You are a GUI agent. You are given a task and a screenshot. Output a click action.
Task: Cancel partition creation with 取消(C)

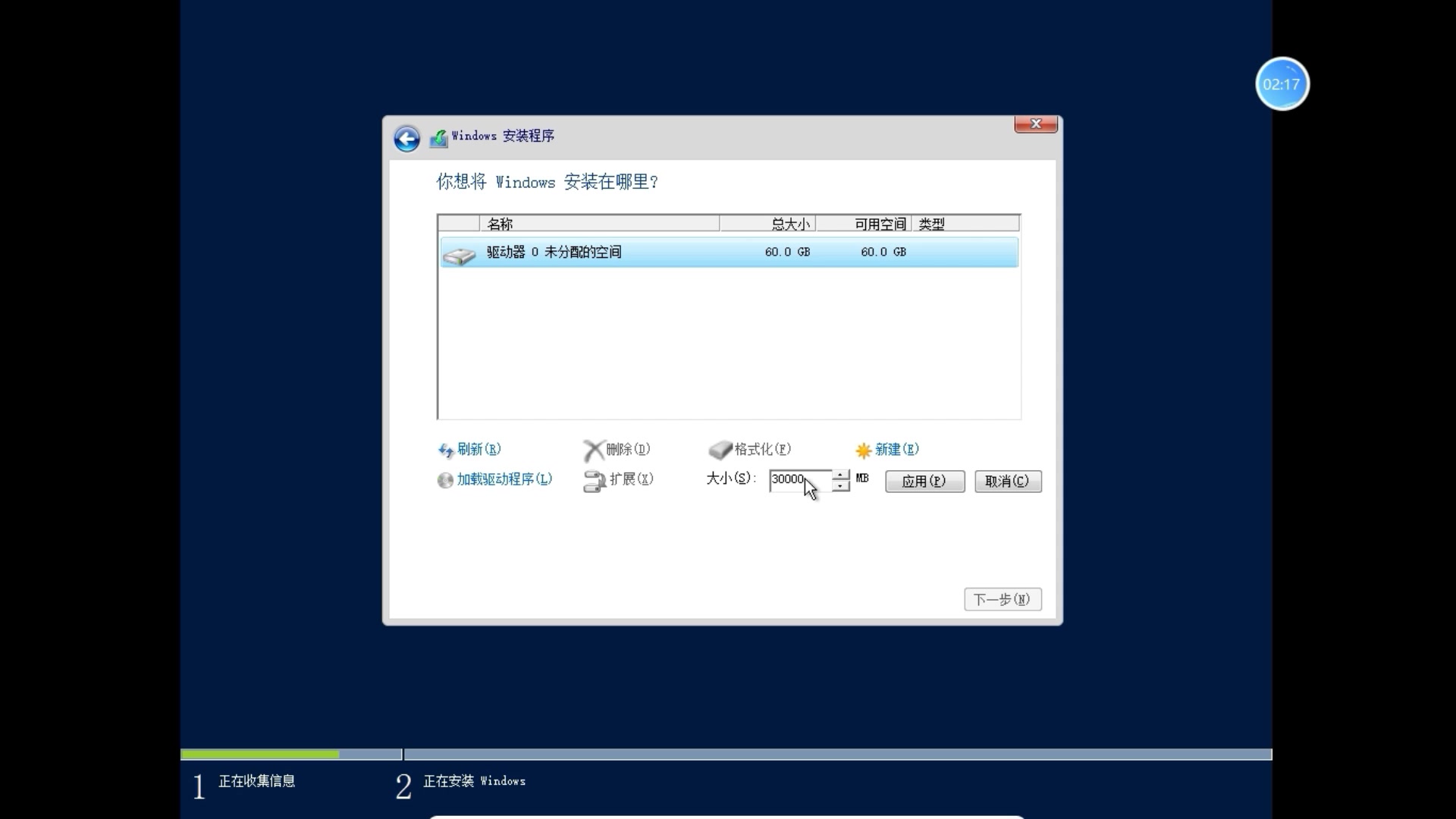(x=1008, y=481)
